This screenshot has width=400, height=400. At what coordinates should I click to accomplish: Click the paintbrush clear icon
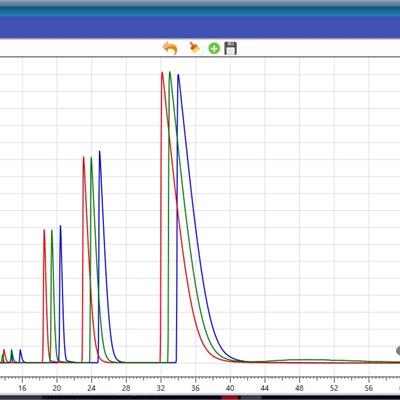tap(194, 48)
